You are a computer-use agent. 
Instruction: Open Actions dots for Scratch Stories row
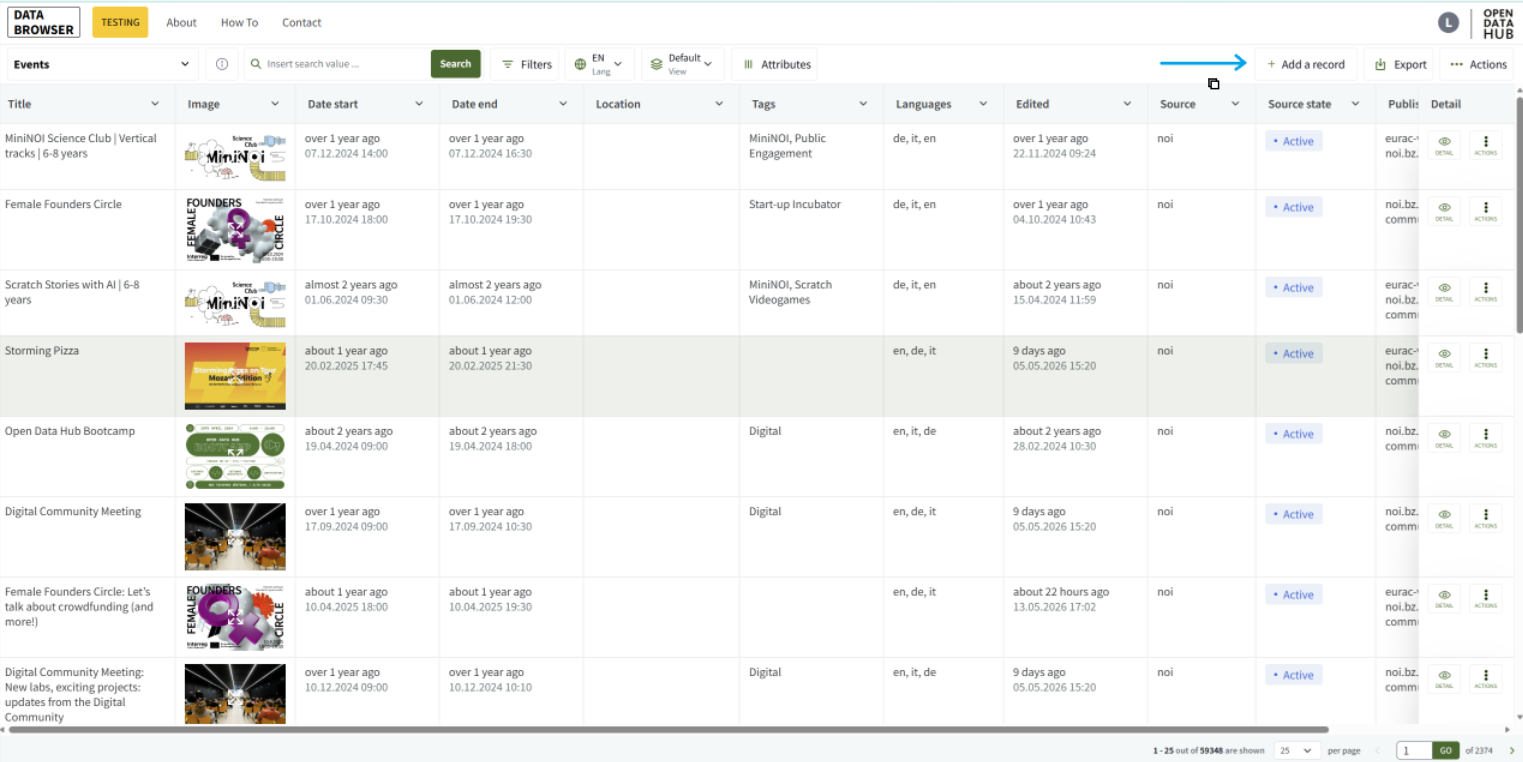click(1485, 292)
